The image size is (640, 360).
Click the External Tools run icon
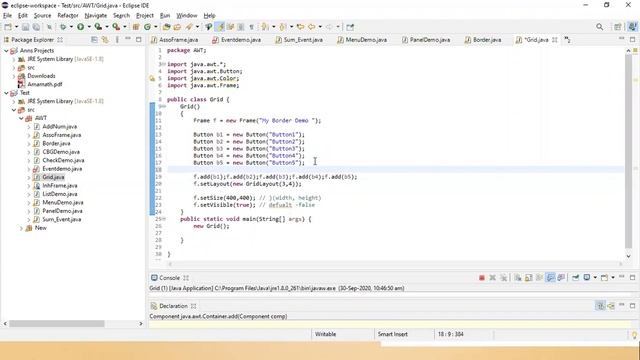(x=116, y=27)
